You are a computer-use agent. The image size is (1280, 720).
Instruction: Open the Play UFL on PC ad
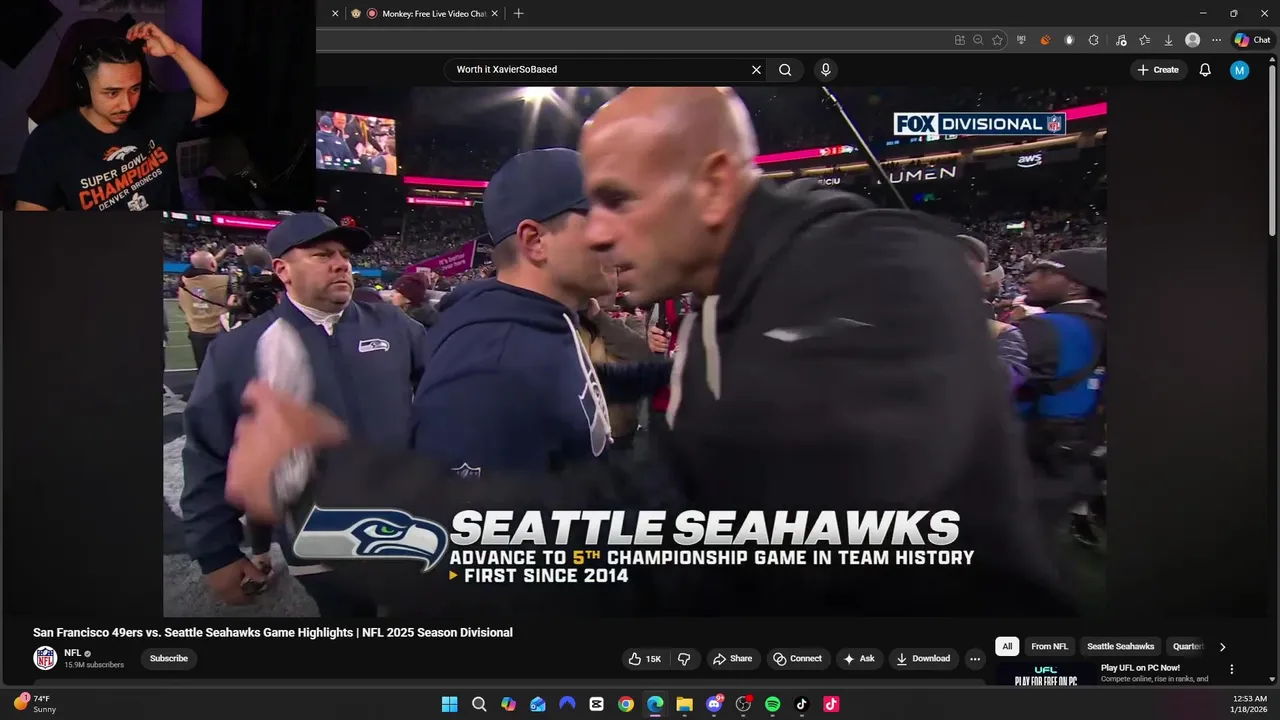point(1140,668)
